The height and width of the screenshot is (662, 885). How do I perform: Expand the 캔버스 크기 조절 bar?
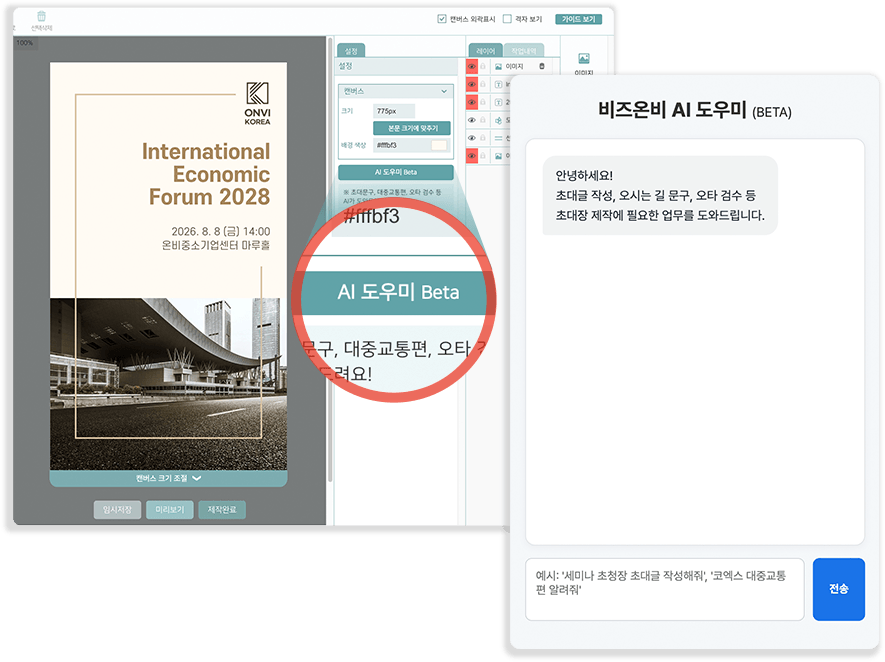168,478
